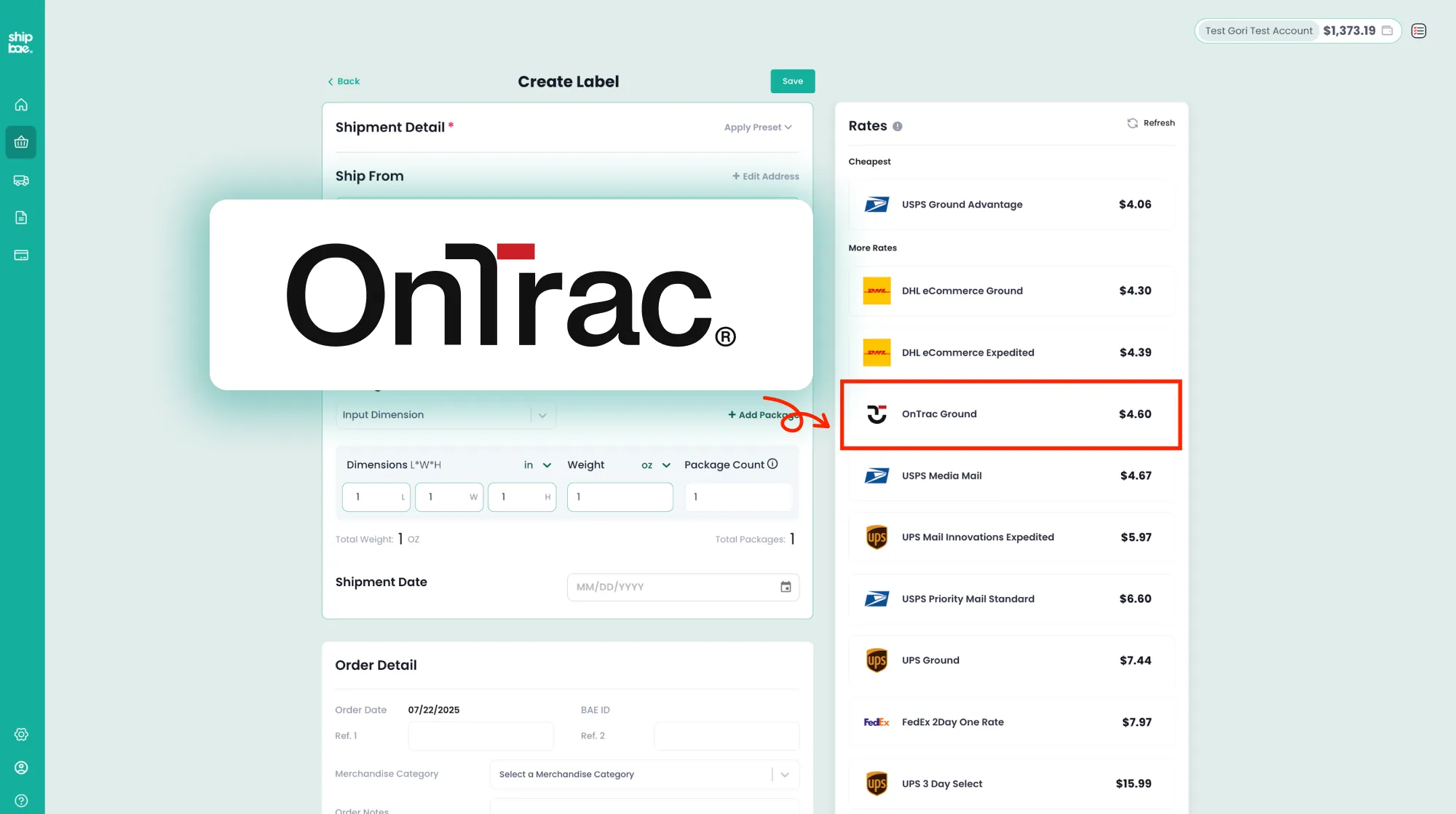Open the Shipment Date calendar icon
Image resolution: width=1456 pixels, height=814 pixels.
pyautogui.click(x=786, y=587)
